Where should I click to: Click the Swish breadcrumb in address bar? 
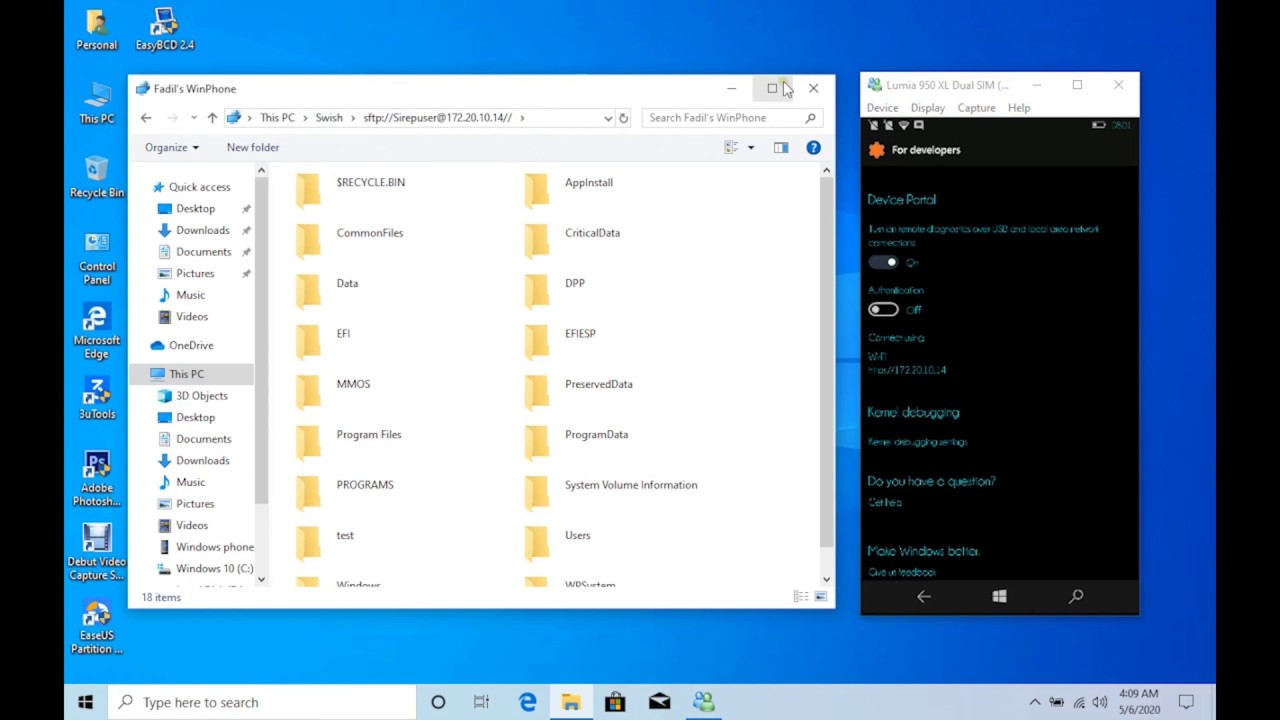(329, 118)
